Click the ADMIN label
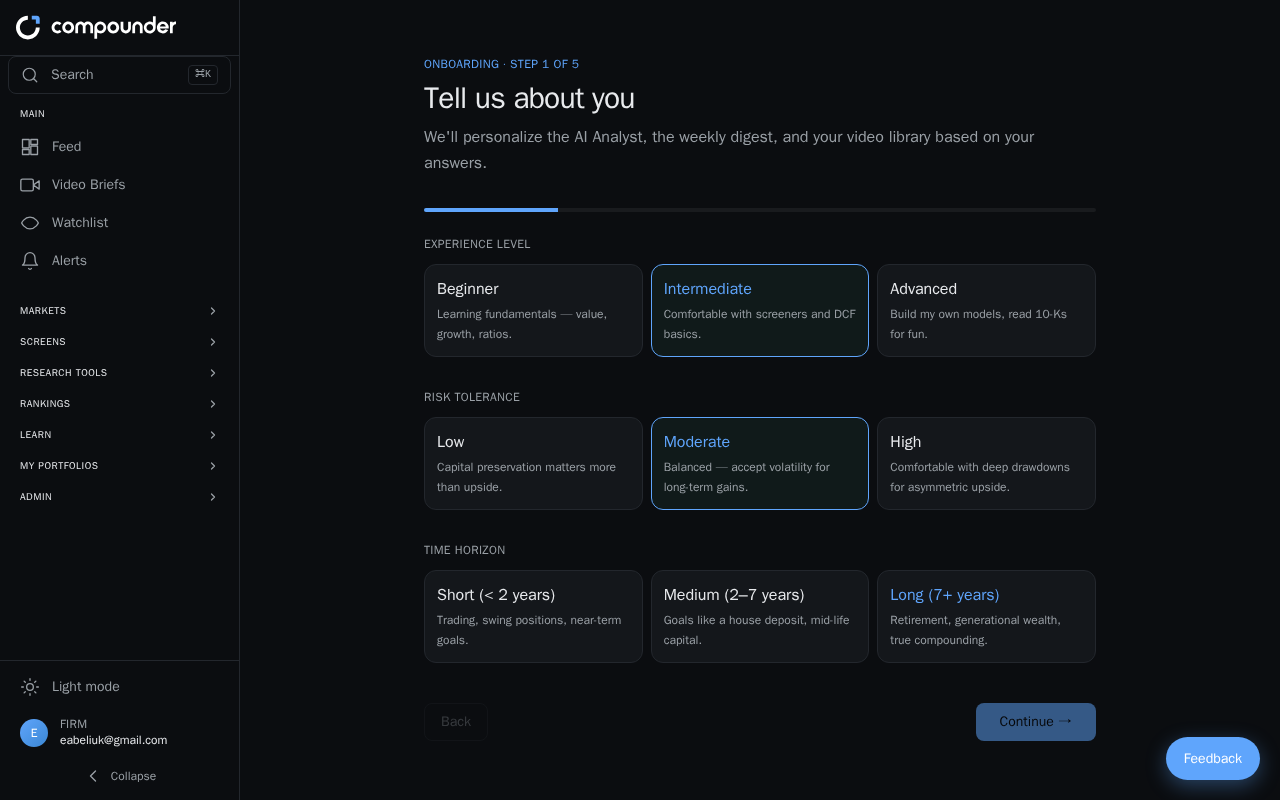 pyautogui.click(x=36, y=497)
